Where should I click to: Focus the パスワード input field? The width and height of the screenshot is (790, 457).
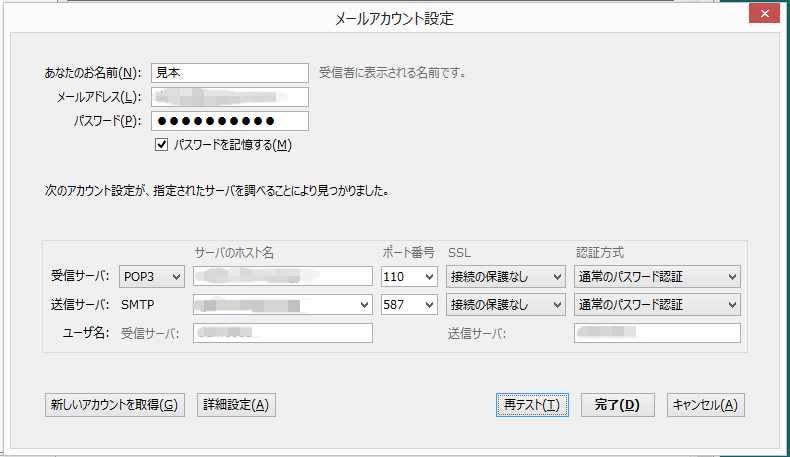229,121
